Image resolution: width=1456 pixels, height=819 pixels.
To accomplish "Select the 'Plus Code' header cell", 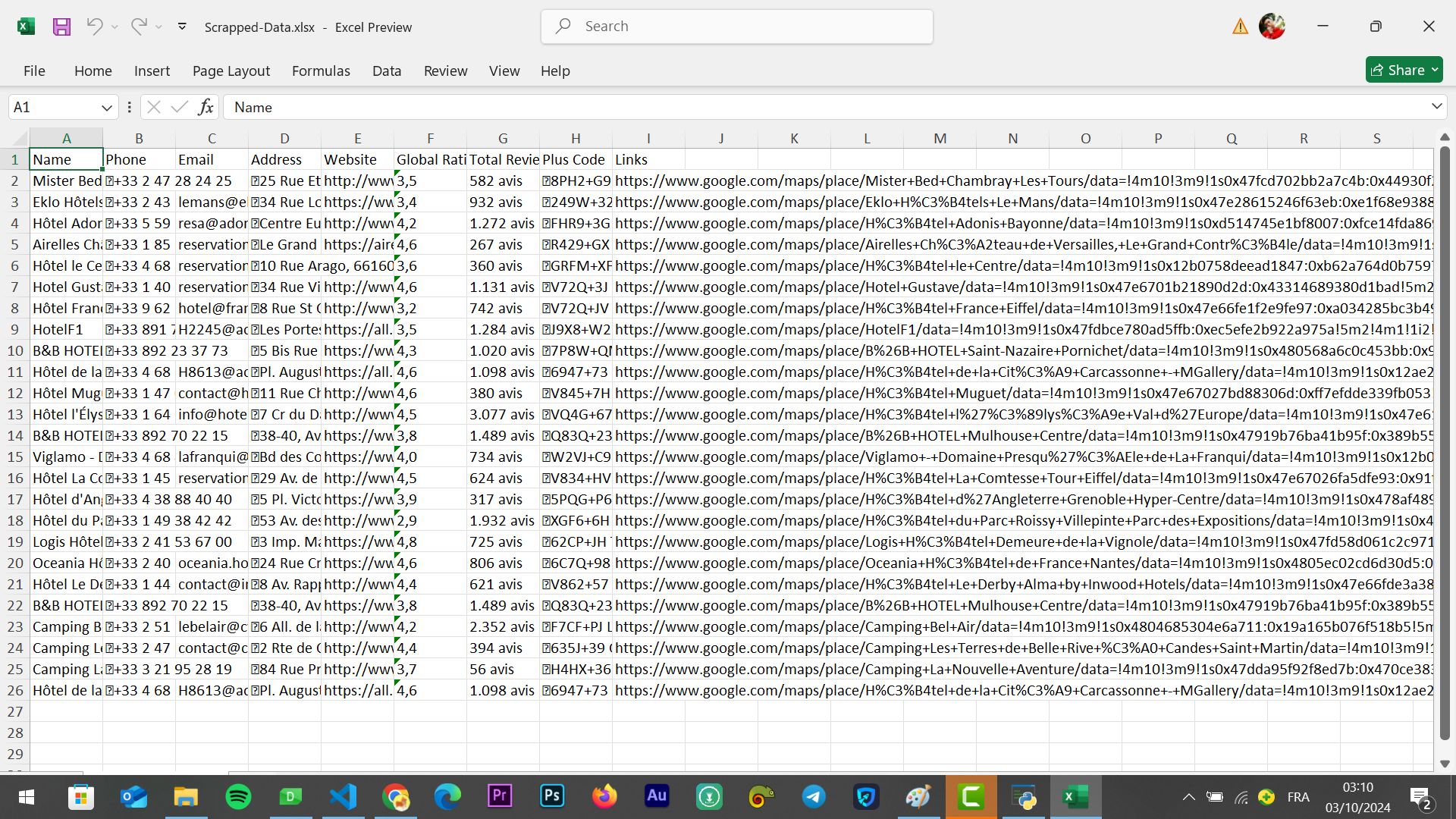I will pos(576,160).
